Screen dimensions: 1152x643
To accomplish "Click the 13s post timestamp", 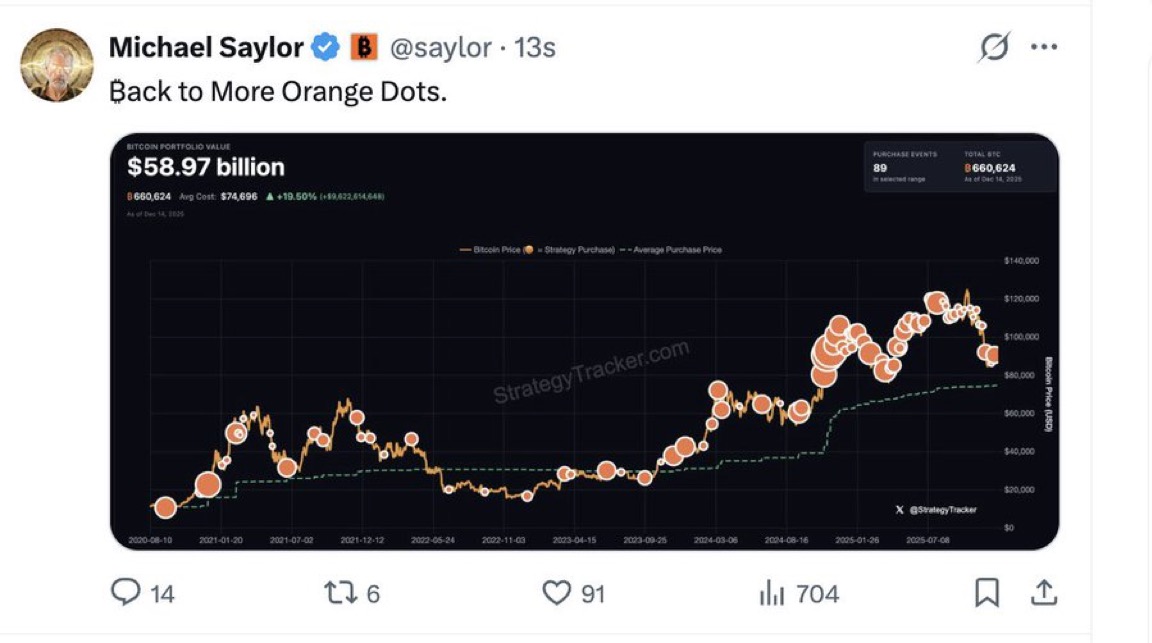I will click(535, 47).
